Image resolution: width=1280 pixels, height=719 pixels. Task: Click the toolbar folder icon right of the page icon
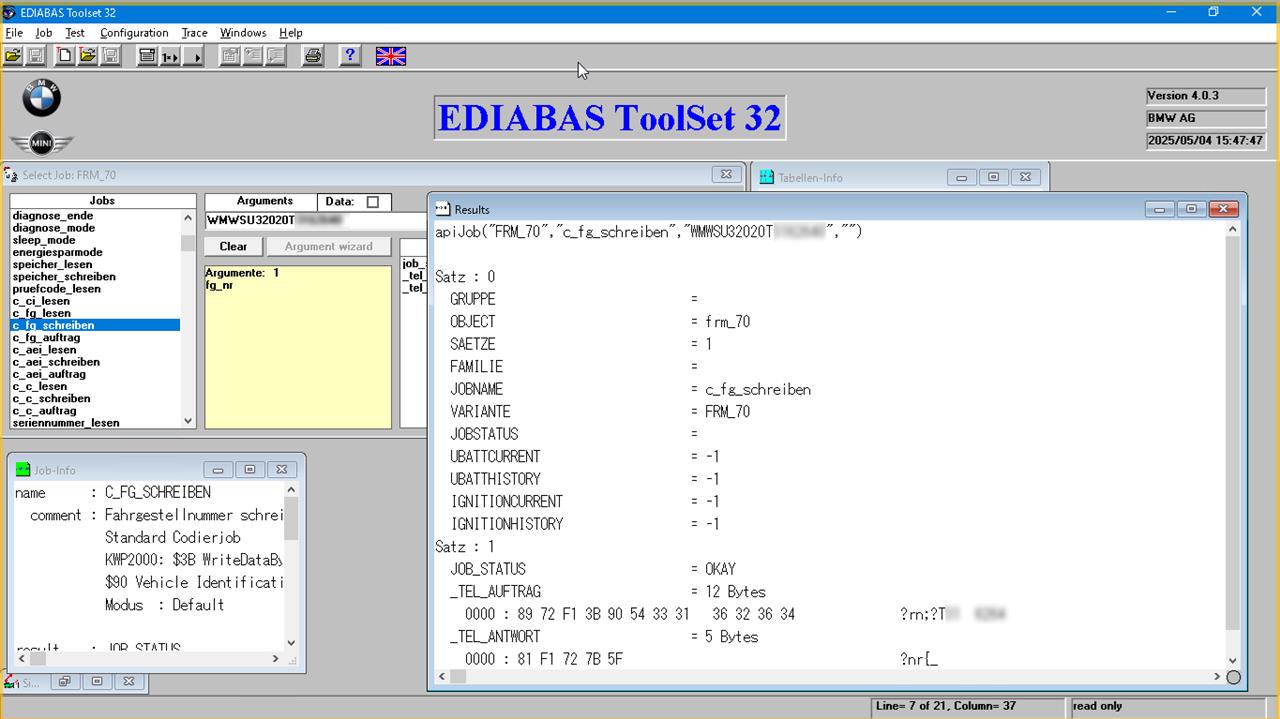(x=87, y=56)
